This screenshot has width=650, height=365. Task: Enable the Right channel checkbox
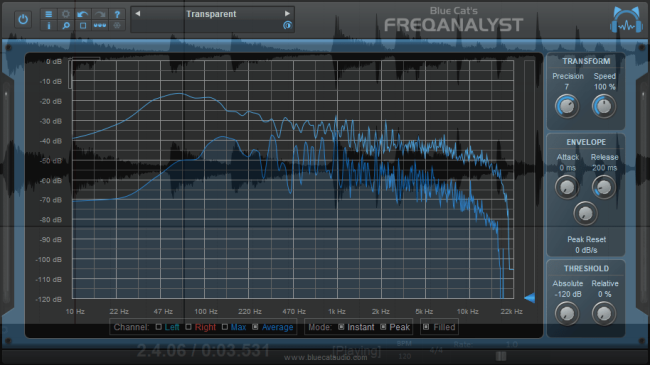coord(189,327)
